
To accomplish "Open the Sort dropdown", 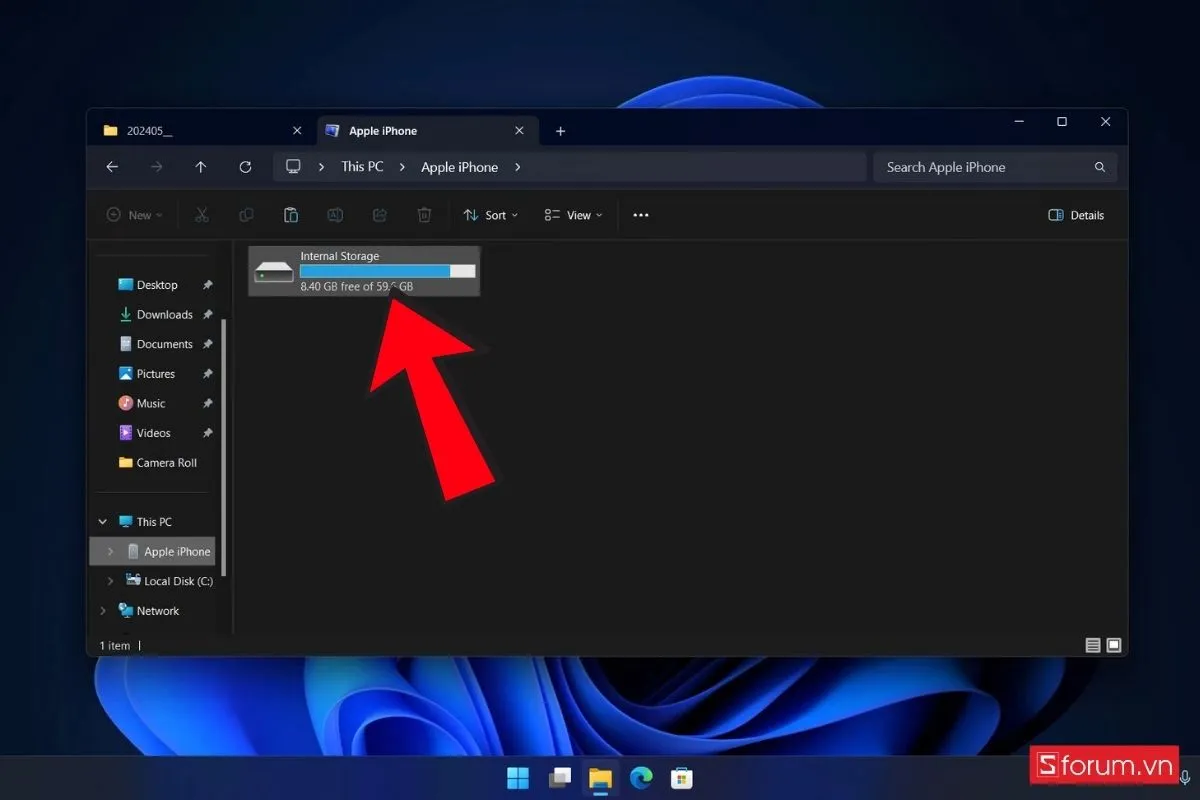I will pyautogui.click(x=490, y=215).
